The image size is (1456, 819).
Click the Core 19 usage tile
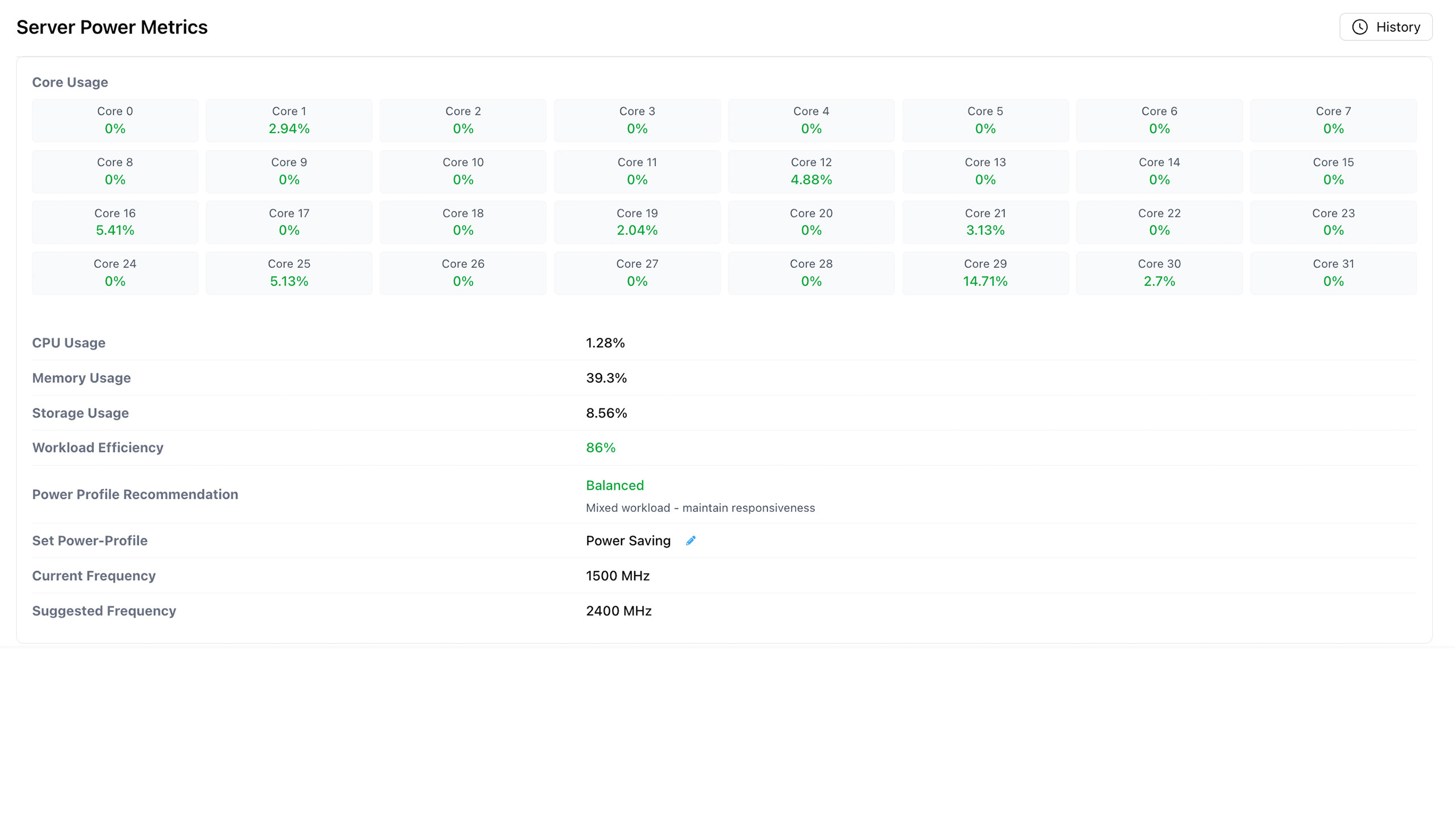click(x=637, y=222)
